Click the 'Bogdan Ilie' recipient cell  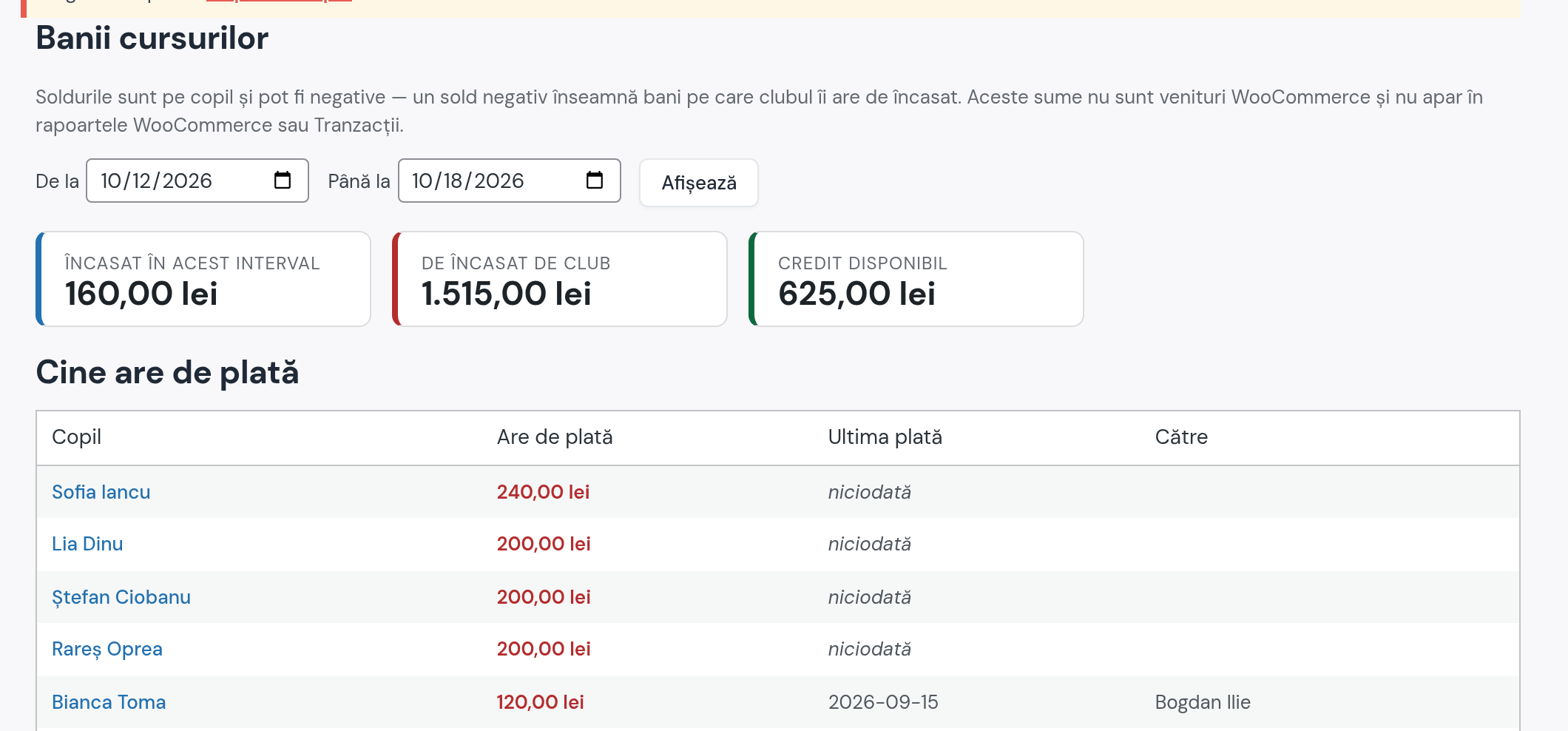tap(1203, 702)
